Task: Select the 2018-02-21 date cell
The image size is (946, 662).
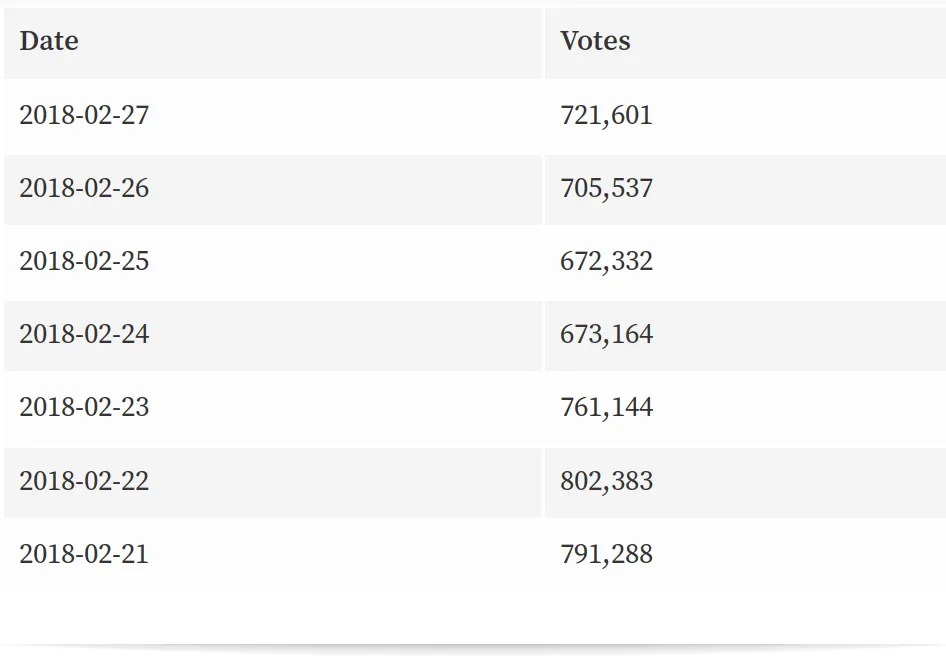Action: [273, 555]
